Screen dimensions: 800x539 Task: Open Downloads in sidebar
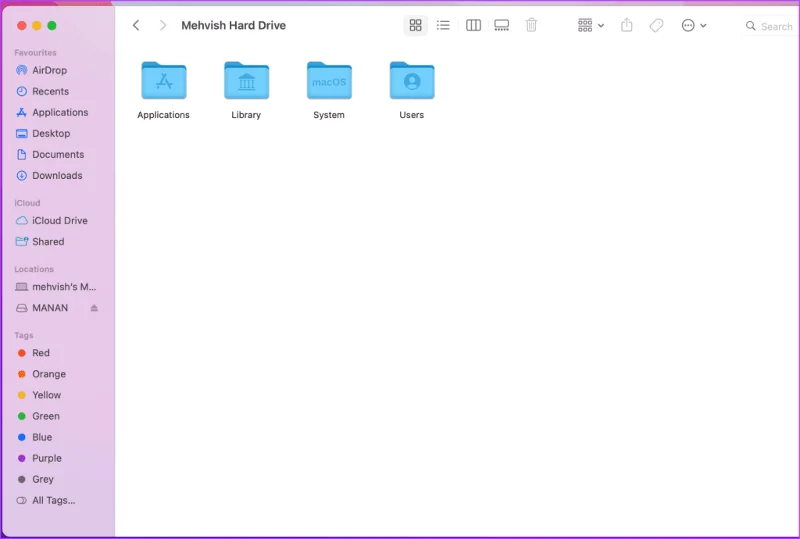coord(57,176)
